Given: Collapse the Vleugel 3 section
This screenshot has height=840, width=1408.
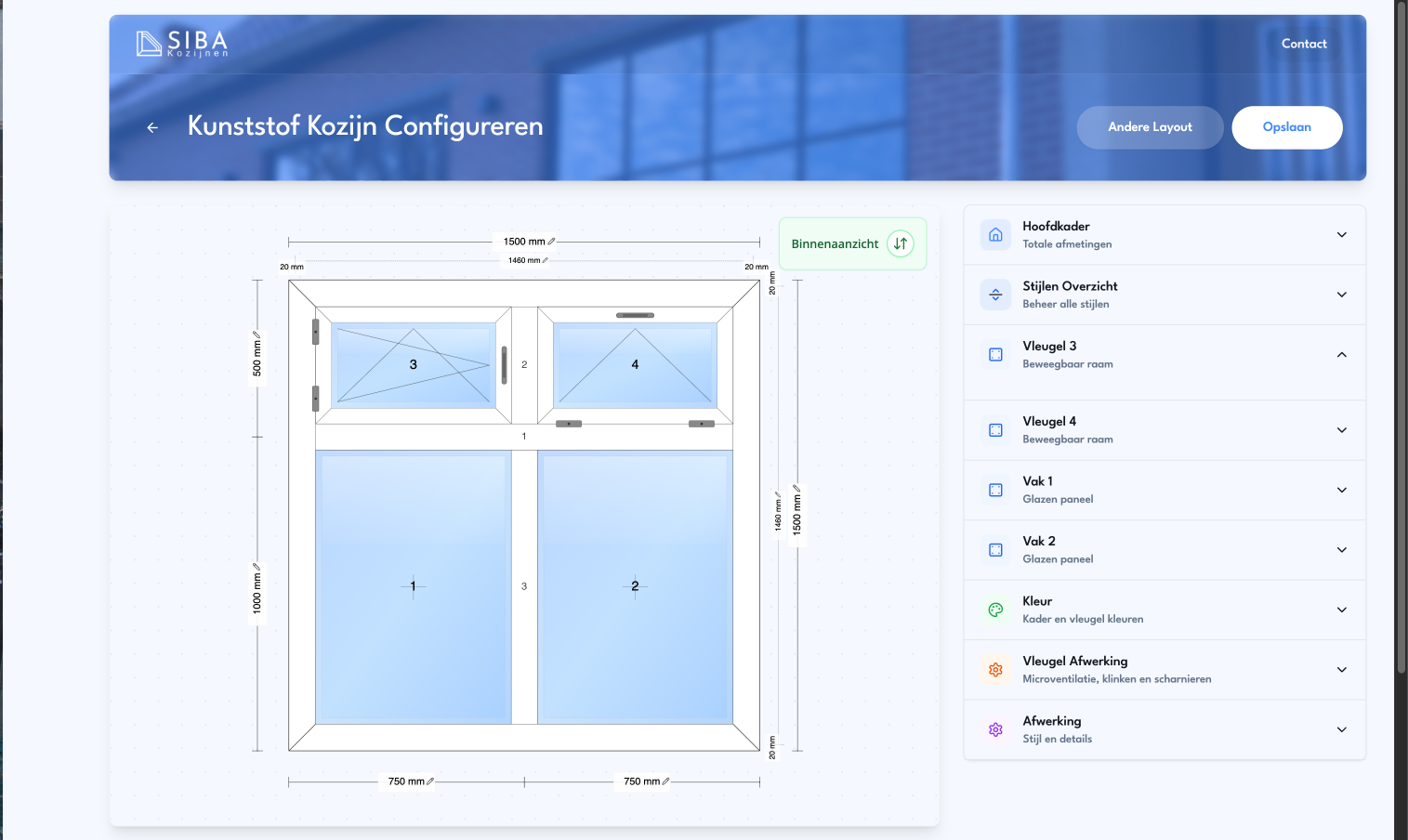Looking at the screenshot, I should click(1341, 354).
